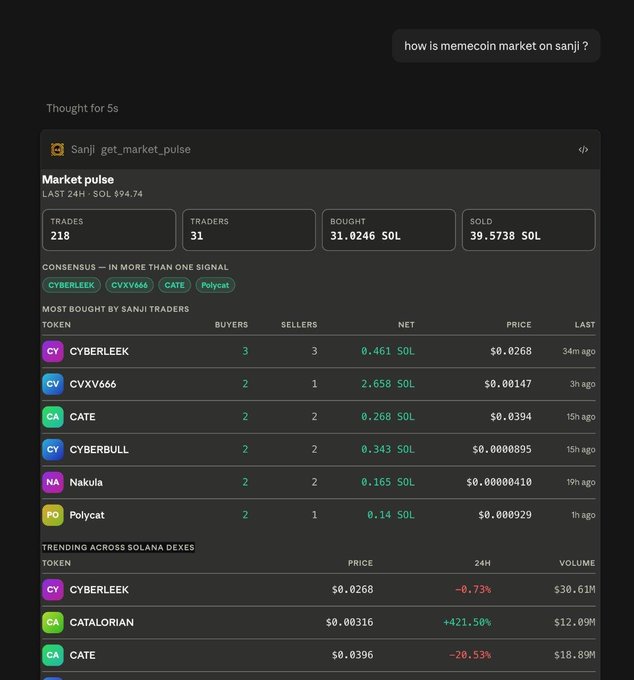Select the Polycat consensus chip
The height and width of the screenshot is (680, 634).
tap(215, 285)
